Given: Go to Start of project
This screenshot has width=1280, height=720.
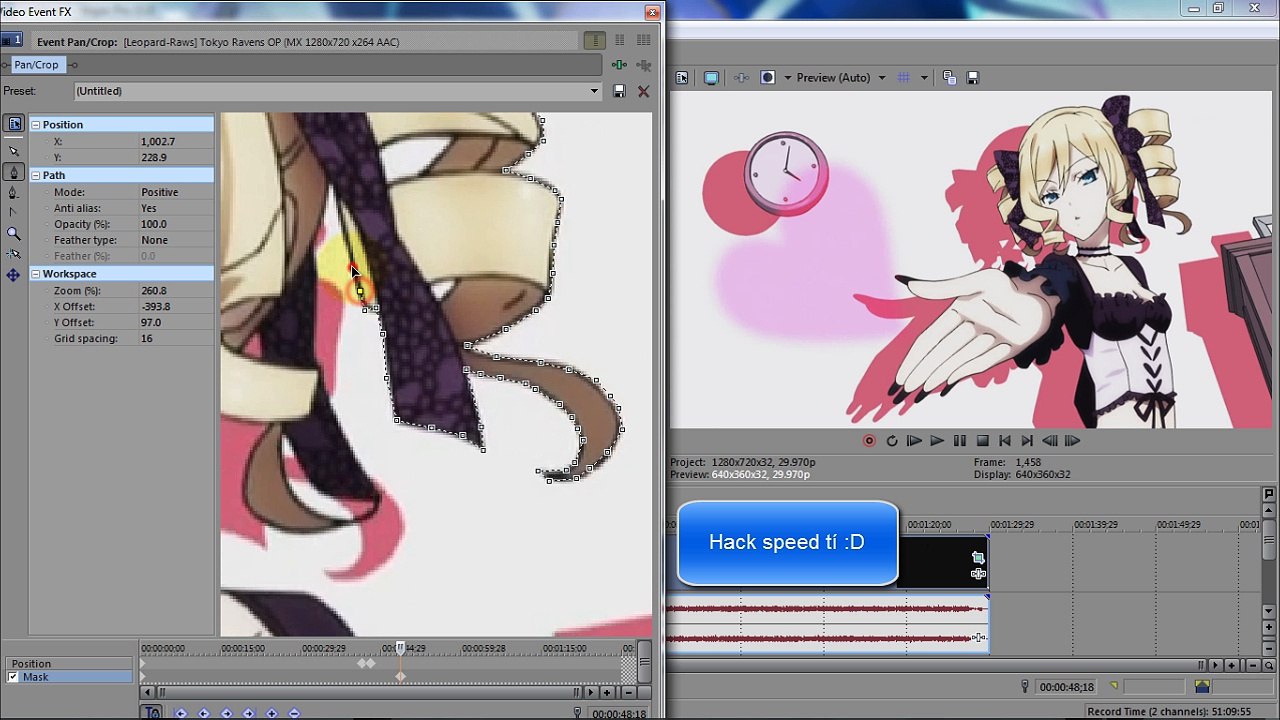Looking at the screenshot, I should pyautogui.click(x=1005, y=441).
